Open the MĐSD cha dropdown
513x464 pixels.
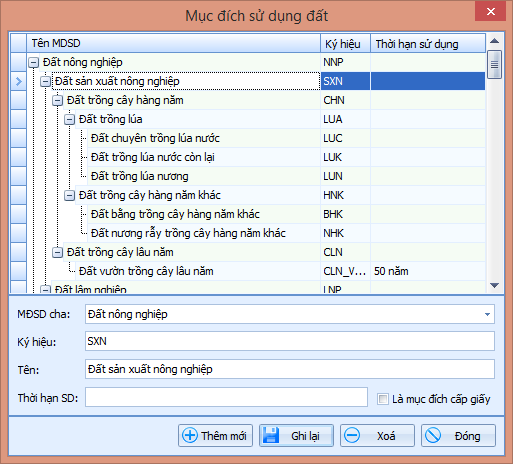point(487,314)
